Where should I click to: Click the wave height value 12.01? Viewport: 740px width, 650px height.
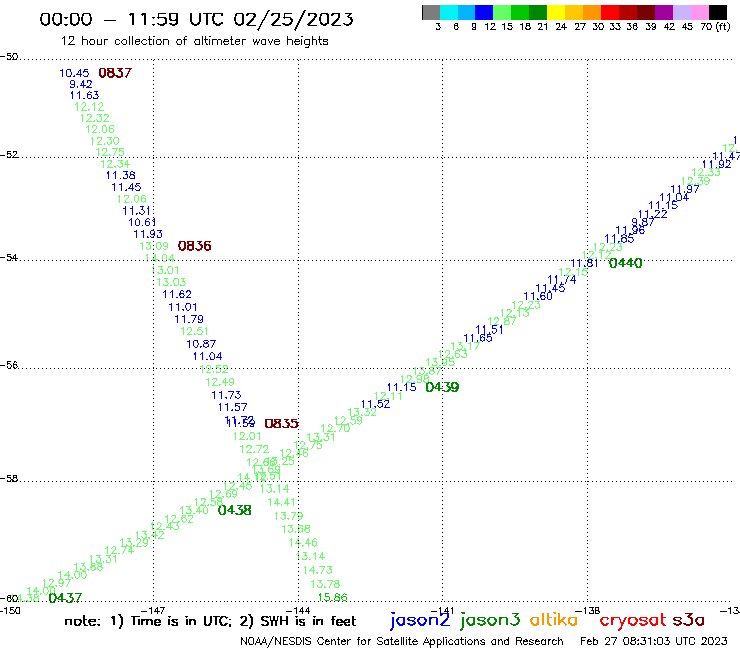pyautogui.click(x=247, y=436)
